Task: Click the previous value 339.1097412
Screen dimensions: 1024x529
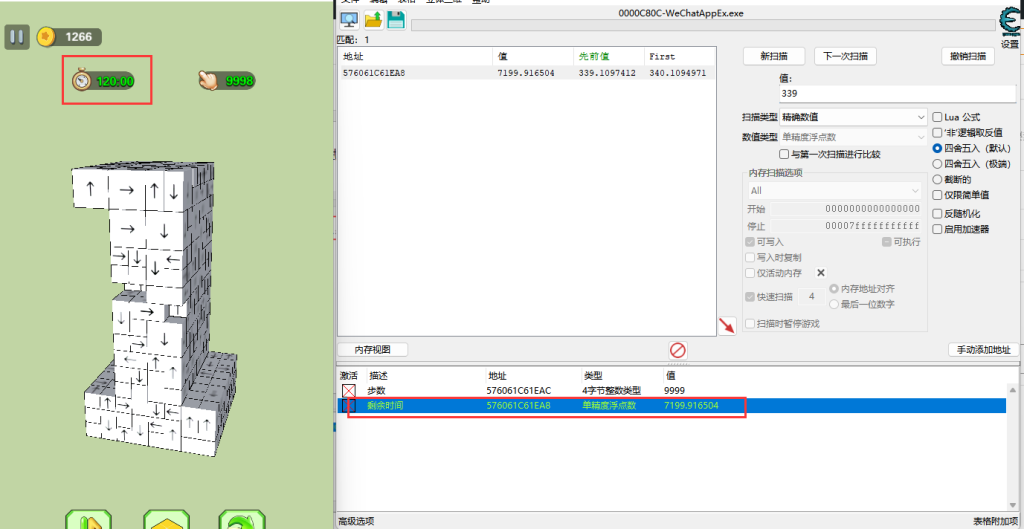Action: [x=607, y=73]
